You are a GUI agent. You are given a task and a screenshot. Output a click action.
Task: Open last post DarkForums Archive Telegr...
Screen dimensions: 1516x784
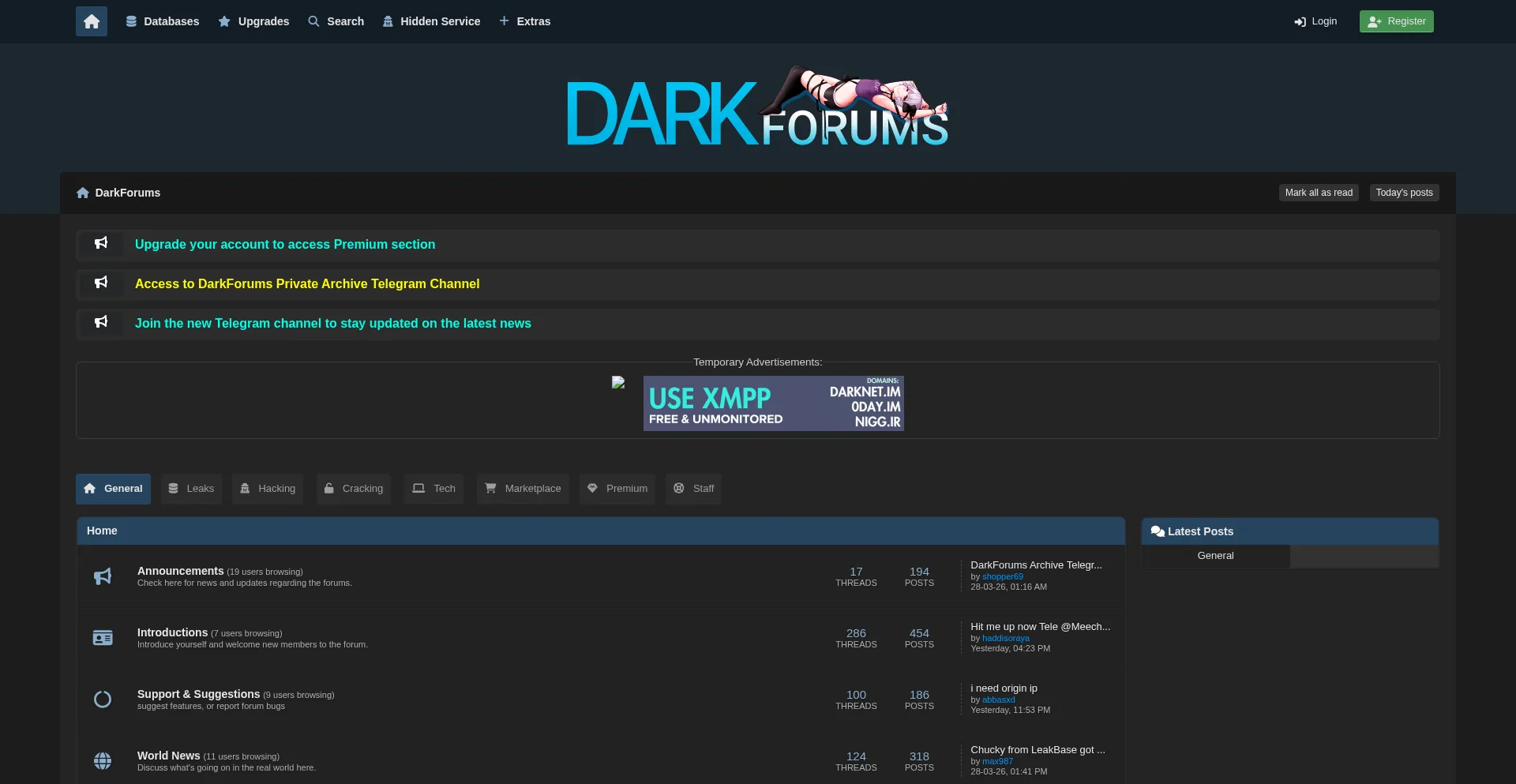click(1036, 565)
